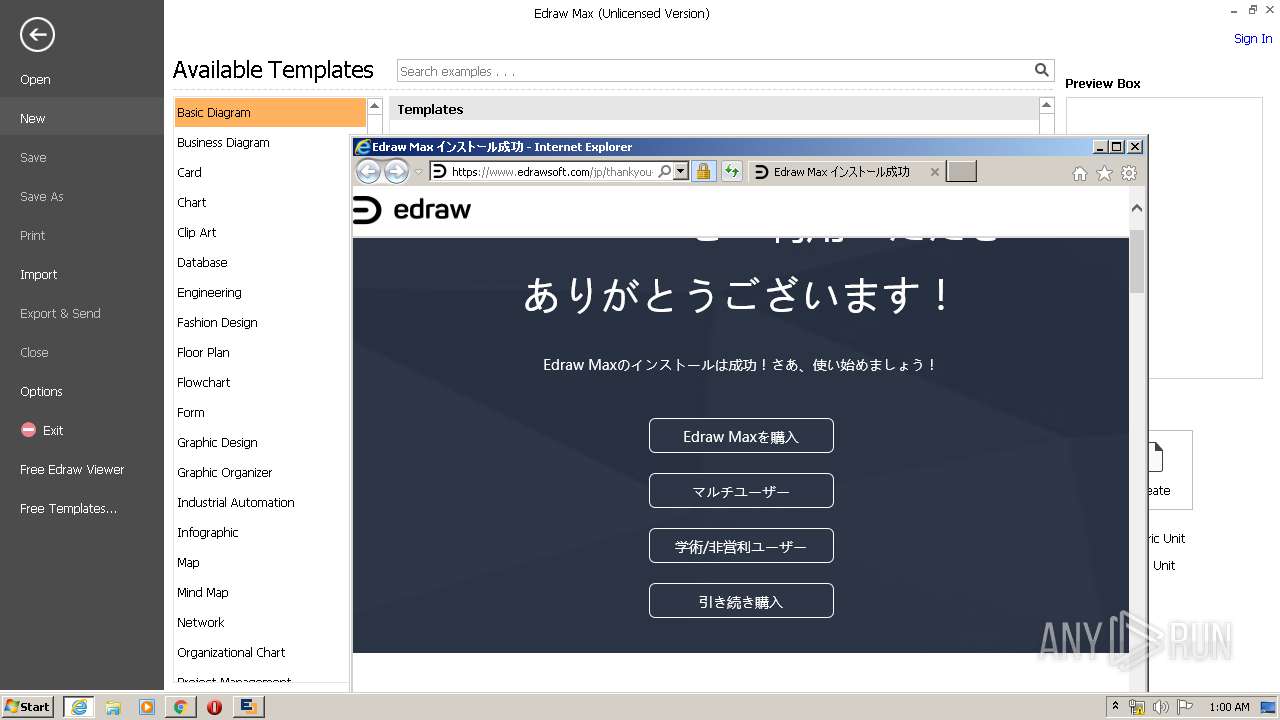
Task: Click the IE tools gear icon
Action: coord(1129,173)
